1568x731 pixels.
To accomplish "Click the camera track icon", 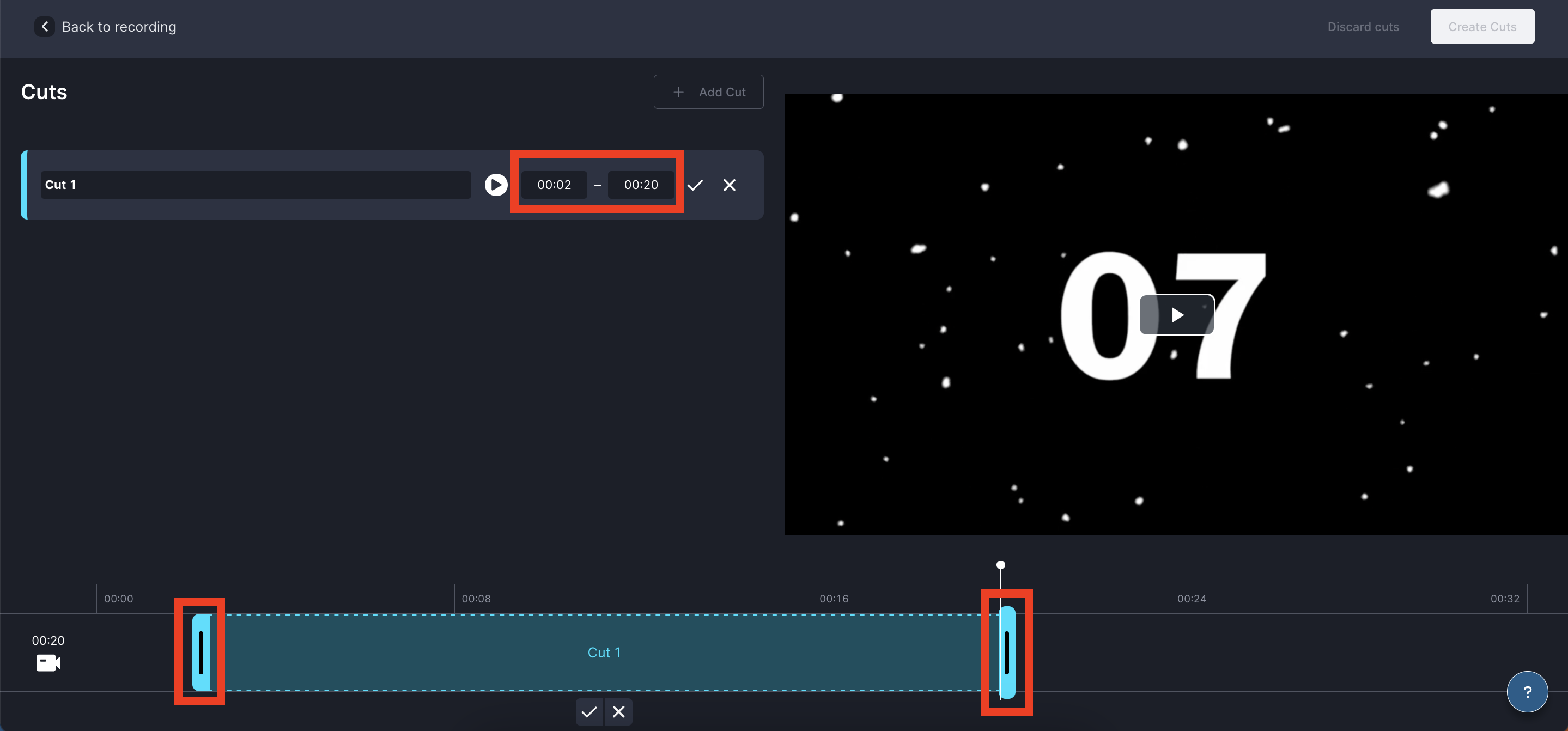I will click(x=48, y=663).
